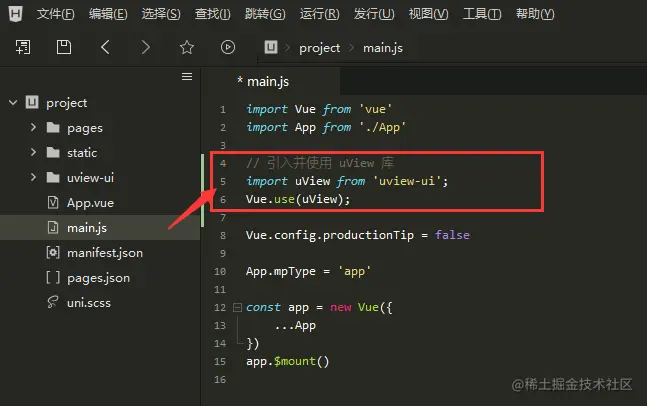
Task: Open the 运行(R) menu
Action: 319,14
